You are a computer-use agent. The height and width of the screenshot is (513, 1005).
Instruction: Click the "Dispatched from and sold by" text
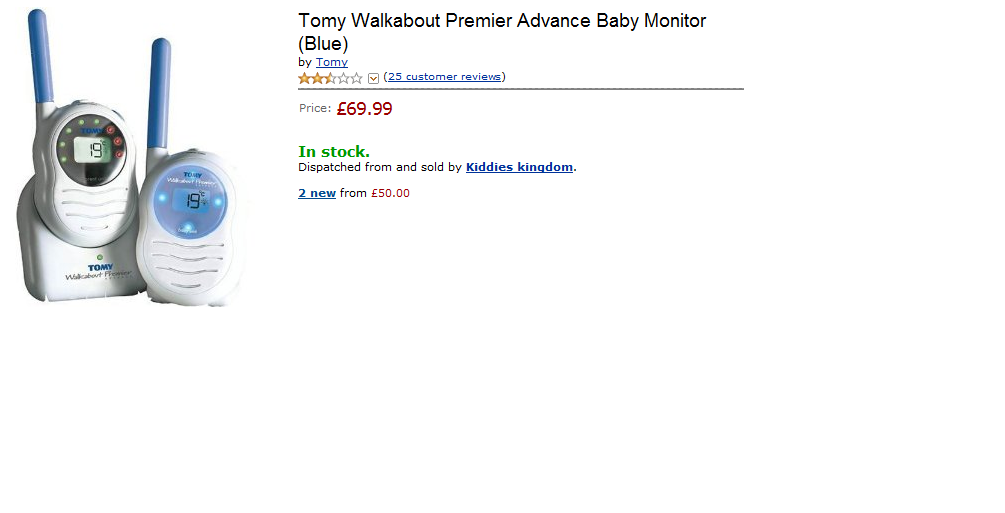point(380,167)
